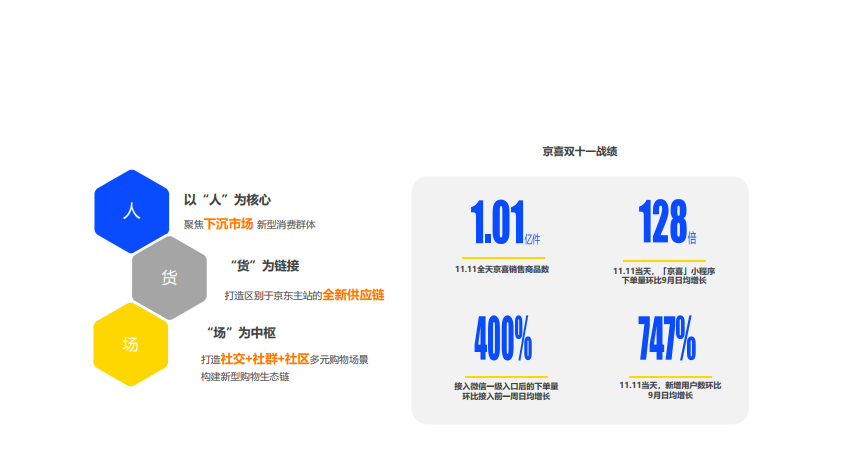
Task: Click the line 构建新型购物生态链
Action: coord(245,377)
